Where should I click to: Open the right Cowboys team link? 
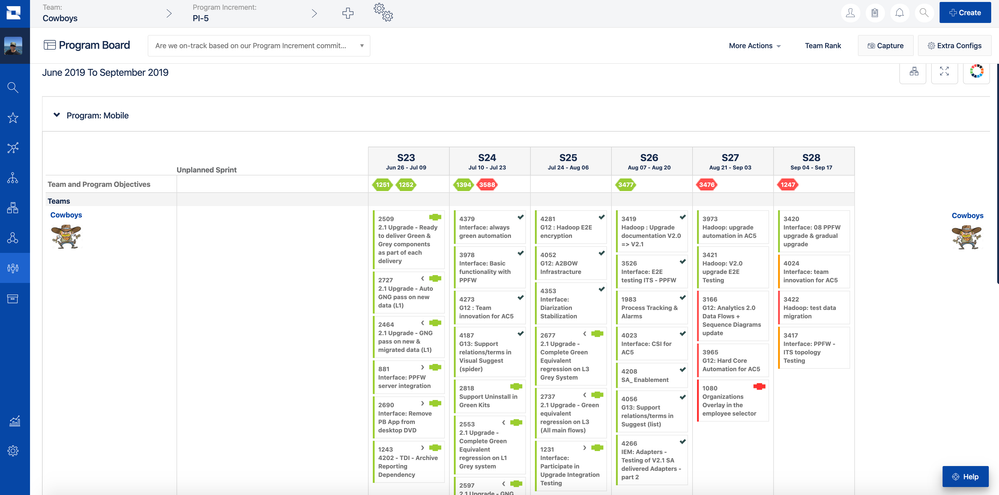967,215
